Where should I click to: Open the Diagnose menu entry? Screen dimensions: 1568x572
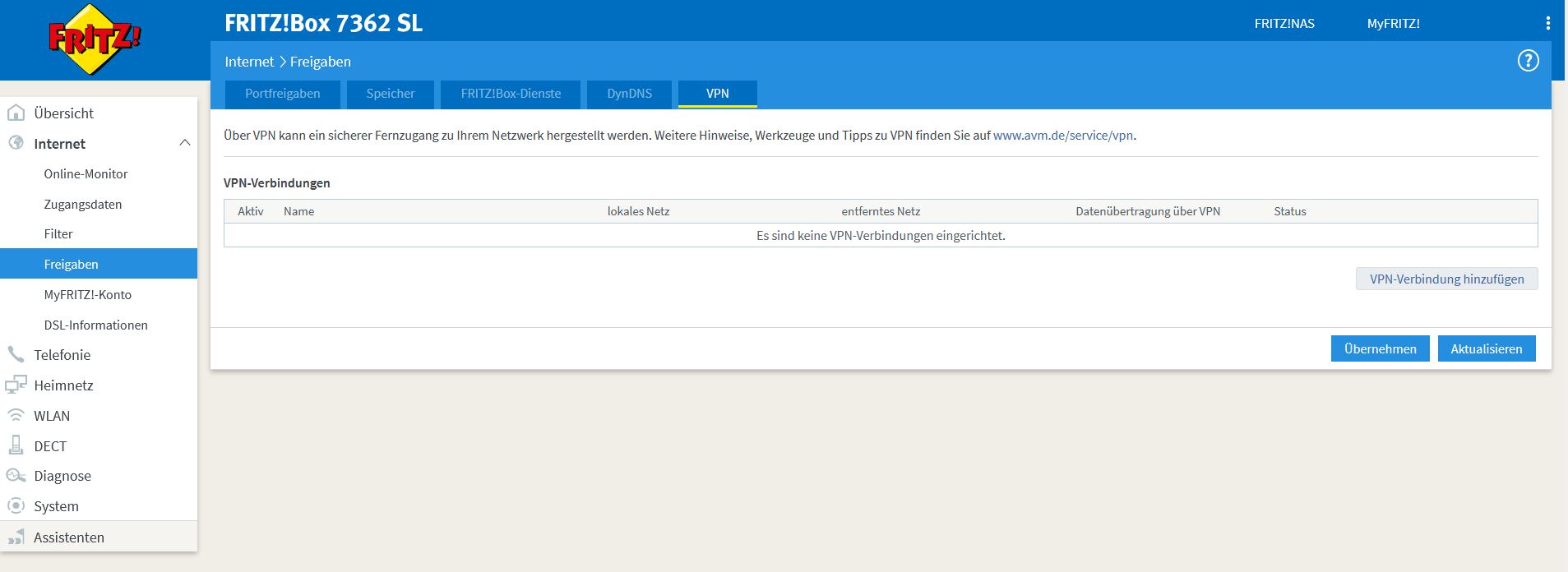tap(62, 476)
